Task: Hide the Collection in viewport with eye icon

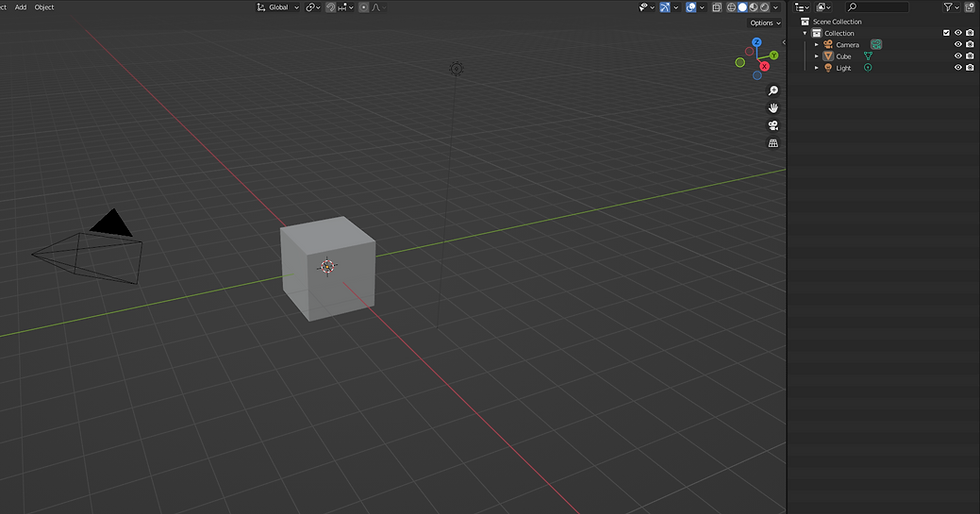Action: [x=958, y=33]
